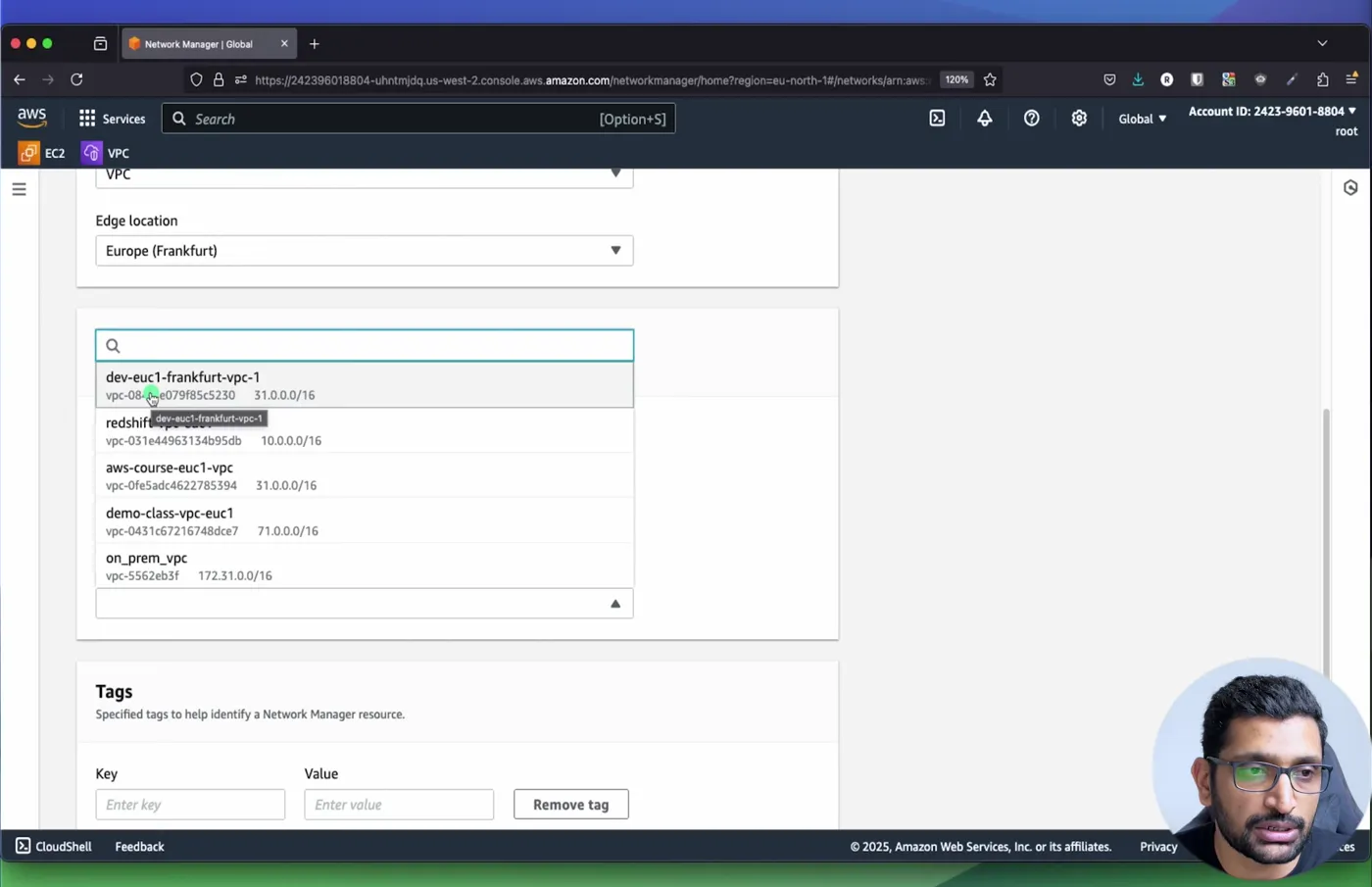This screenshot has height=887, width=1372.
Task: Open the Feedback link in the footer
Action: pyautogui.click(x=139, y=847)
